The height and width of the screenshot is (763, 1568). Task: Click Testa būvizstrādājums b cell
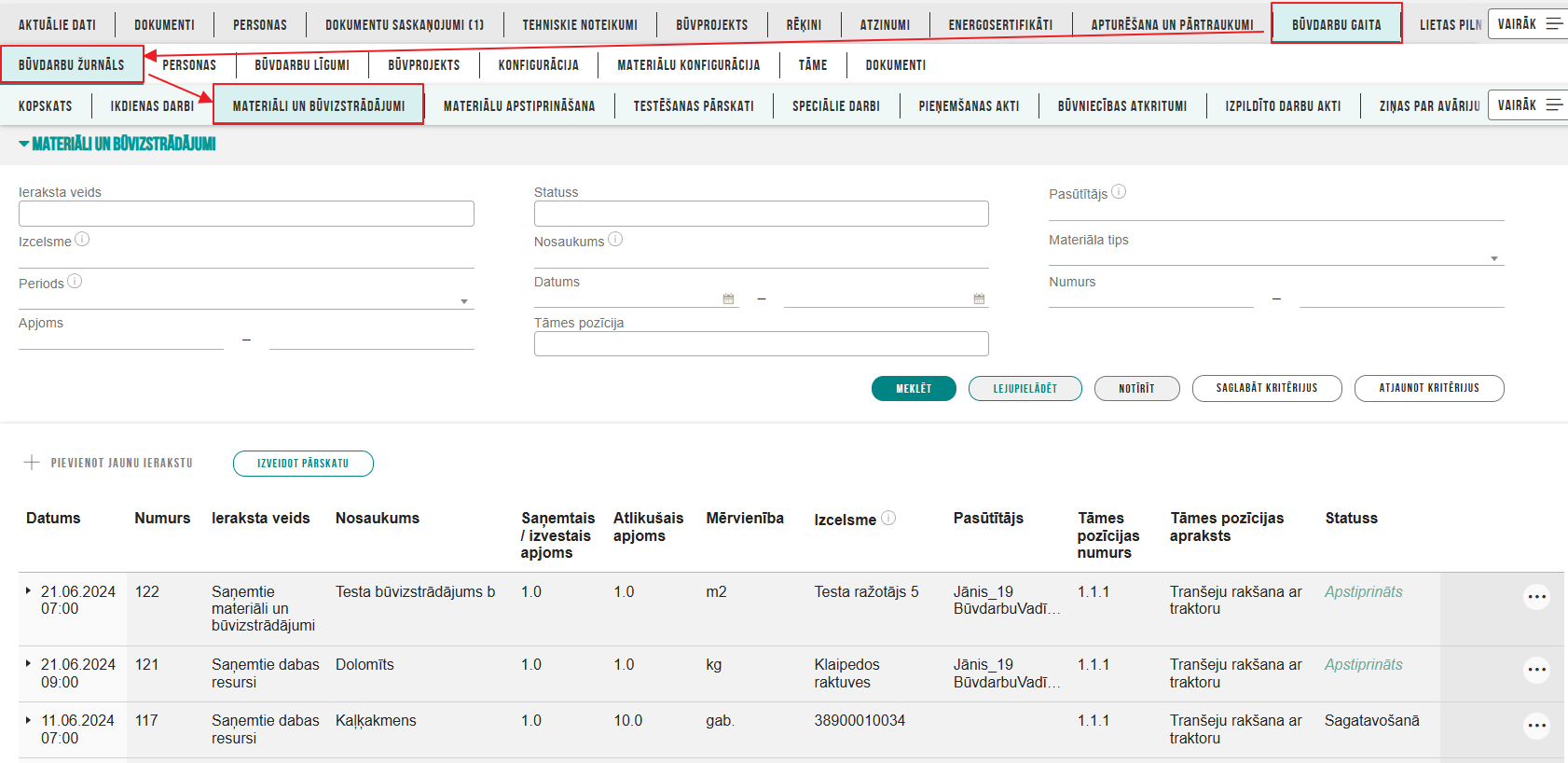[x=415, y=591]
